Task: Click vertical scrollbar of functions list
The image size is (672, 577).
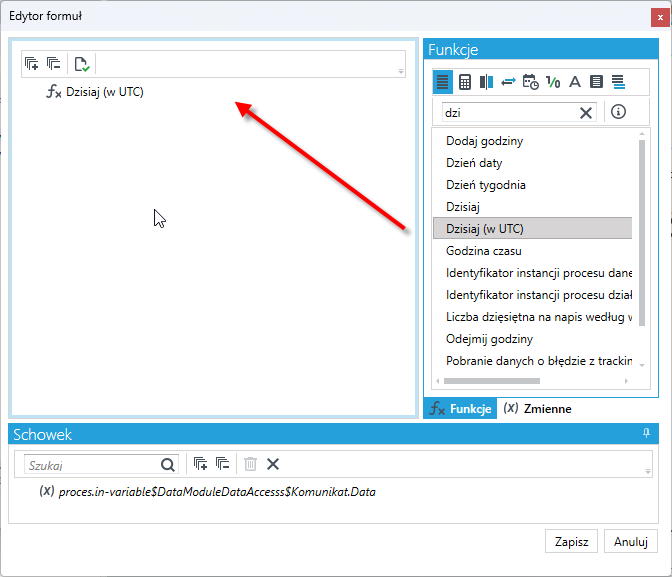Action: (x=642, y=233)
